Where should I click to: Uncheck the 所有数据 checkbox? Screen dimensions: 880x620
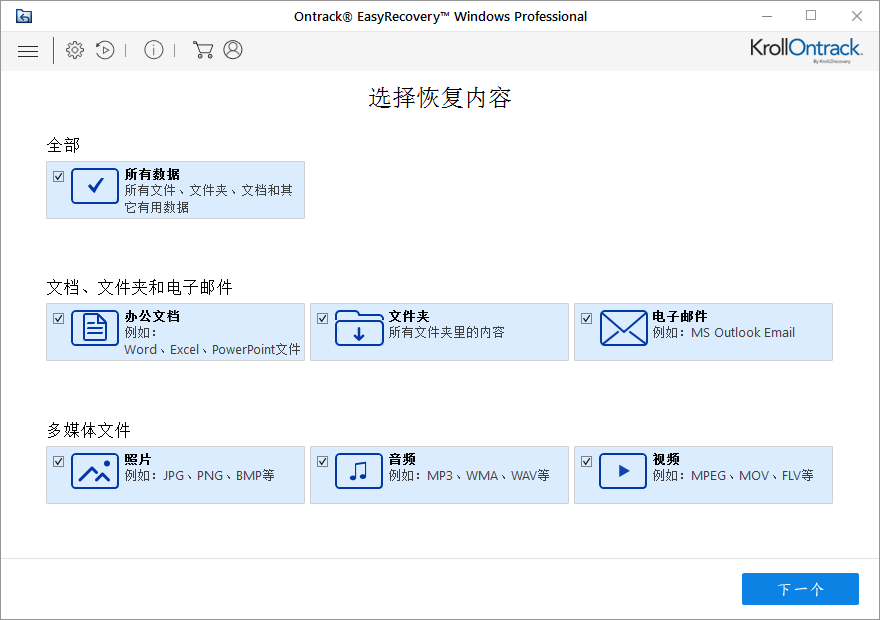[58, 176]
